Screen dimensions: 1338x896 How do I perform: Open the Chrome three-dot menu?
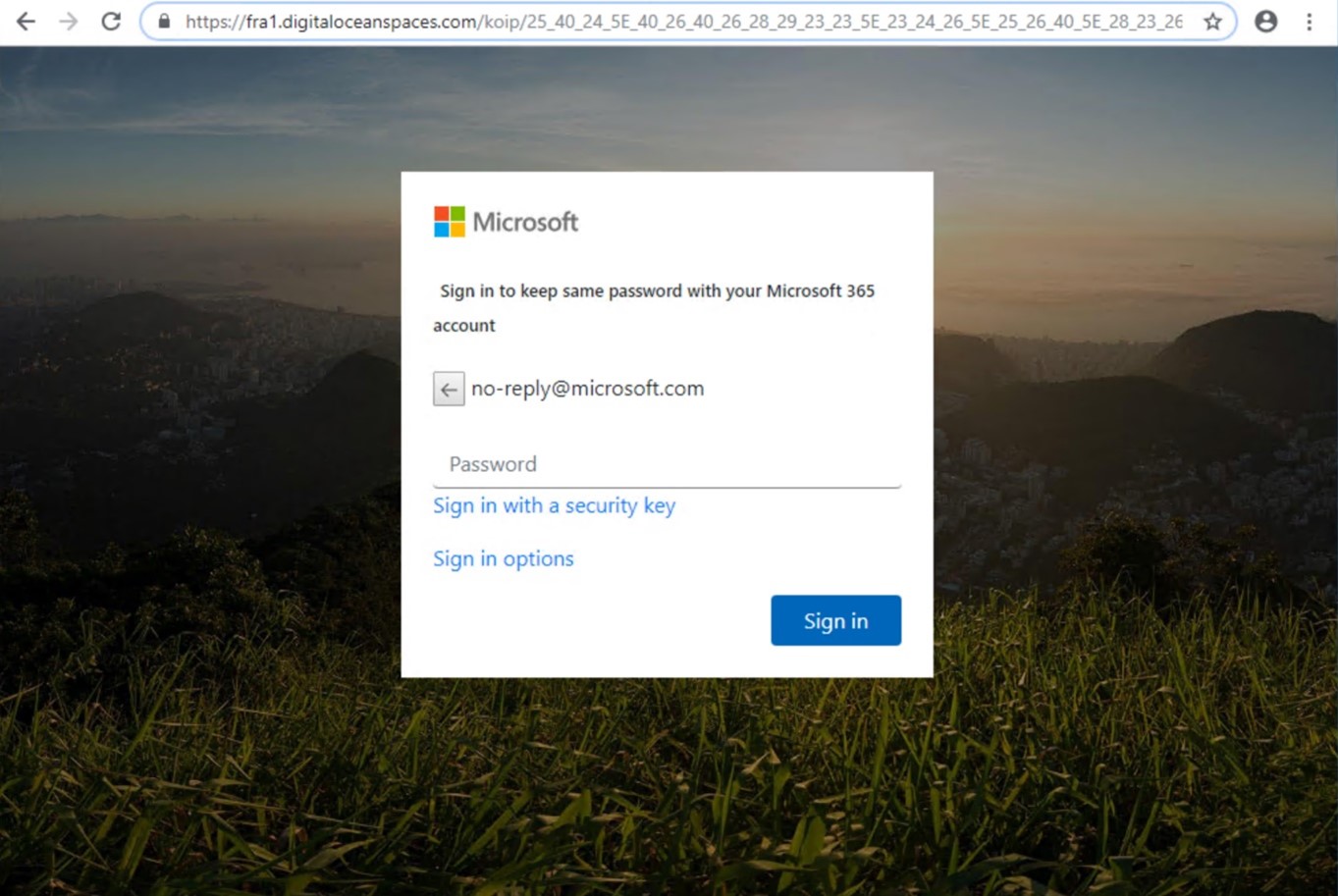1310,21
